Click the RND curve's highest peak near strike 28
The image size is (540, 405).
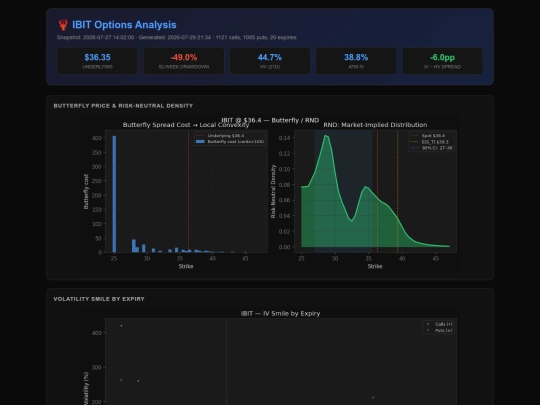(325, 136)
